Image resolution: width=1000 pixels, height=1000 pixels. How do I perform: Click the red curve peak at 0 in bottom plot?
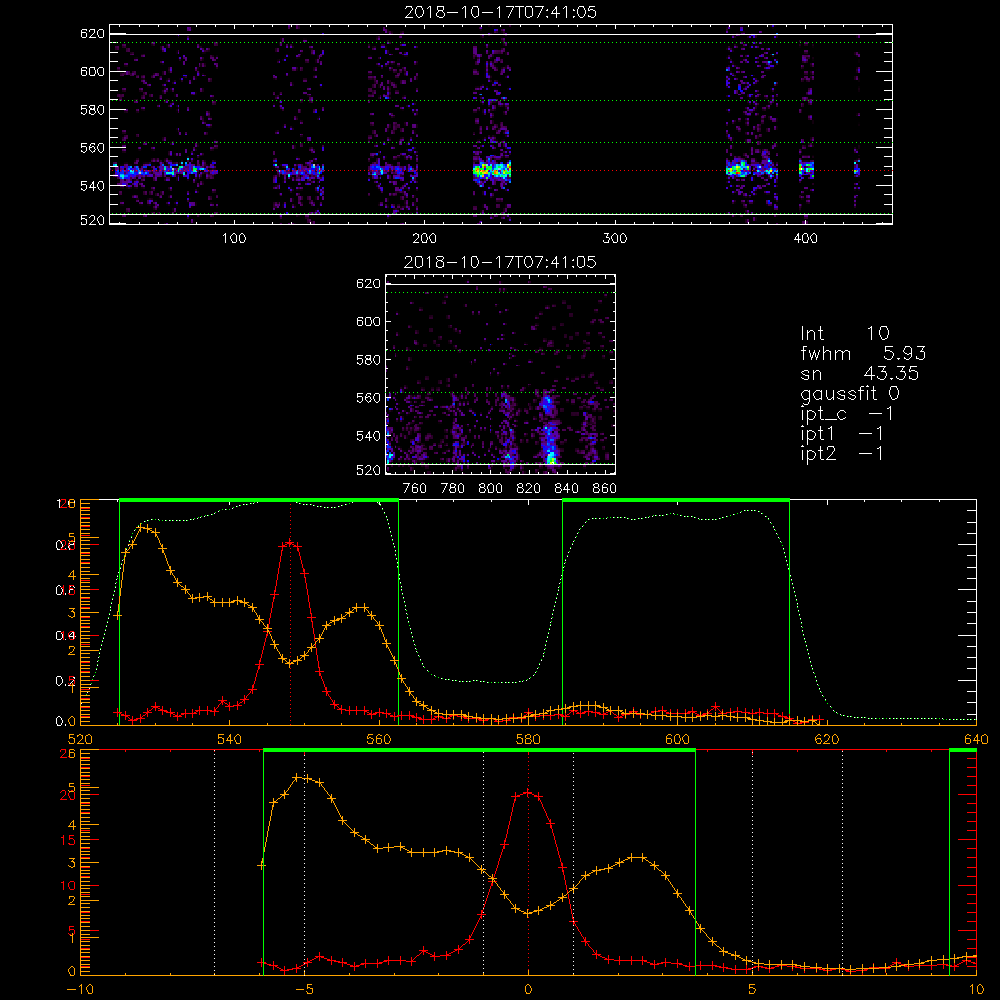point(528,793)
